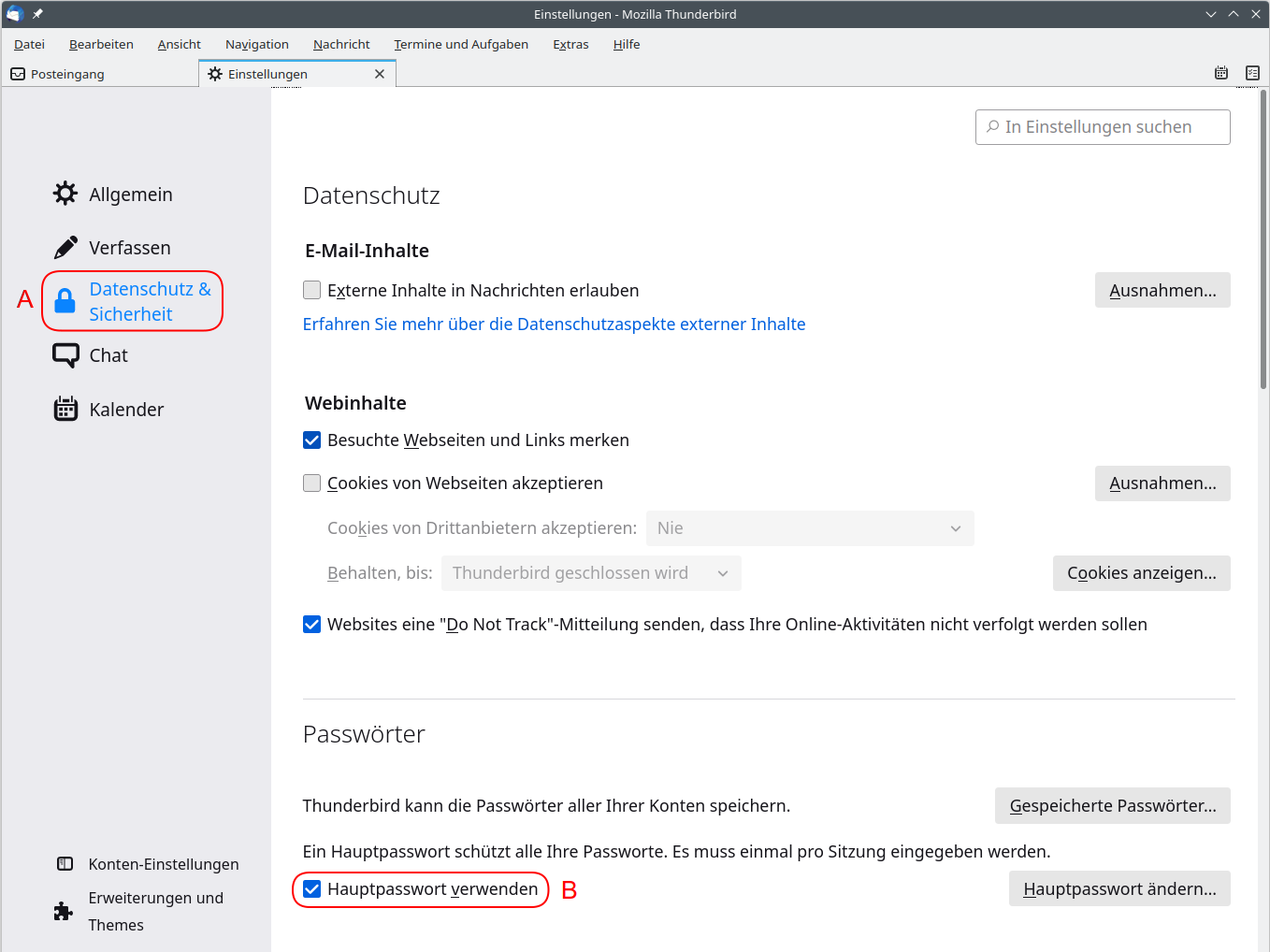Open the Navigation menu
Viewport: 1270px width, 952px height.
(257, 44)
